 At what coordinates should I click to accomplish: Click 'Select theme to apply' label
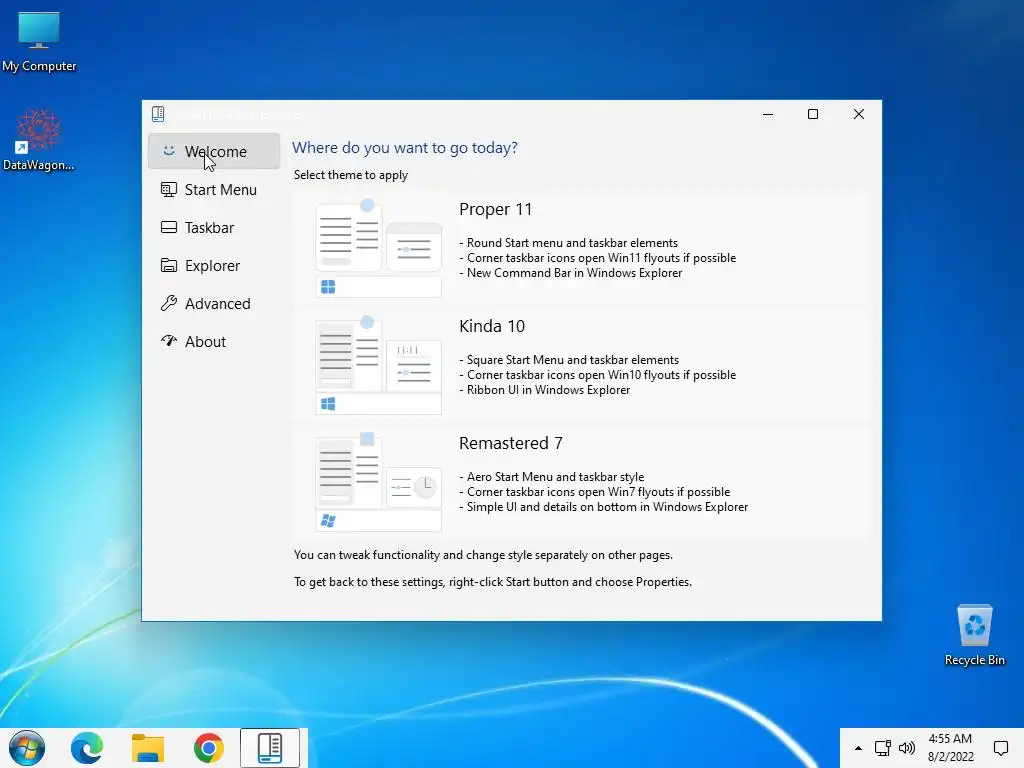click(351, 175)
